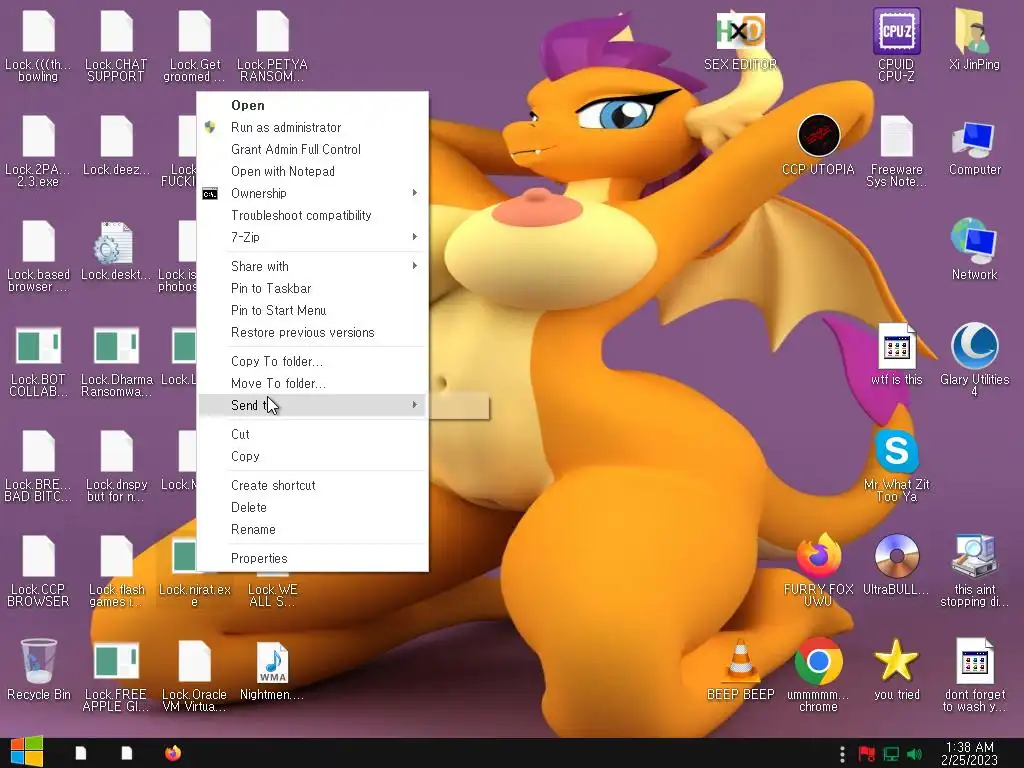Select the Lock.Get groomed file icon
Image resolution: width=1024 pixels, height=768 pixels.
click(195, 31)
